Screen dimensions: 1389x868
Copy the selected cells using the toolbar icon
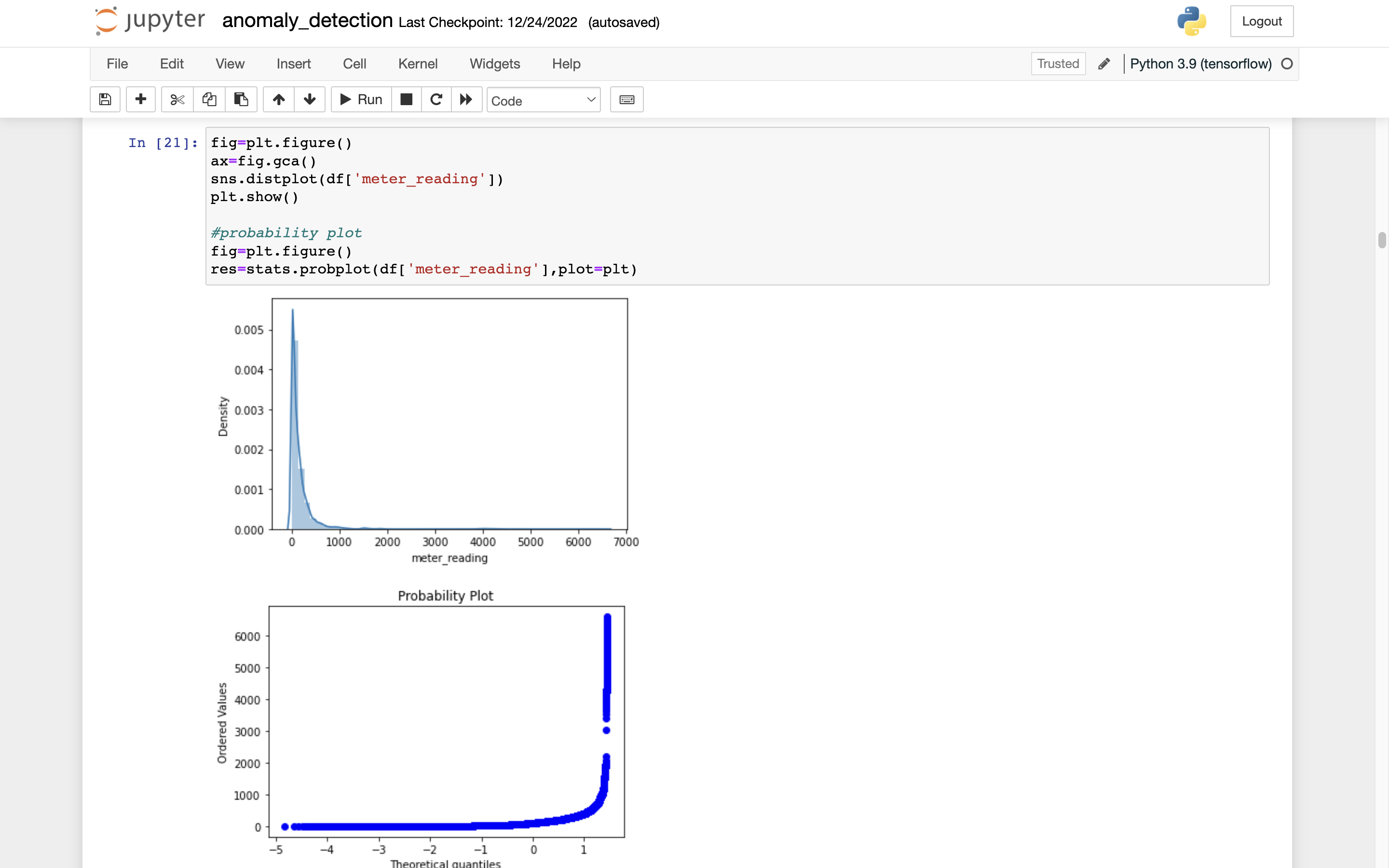coord(209,99)
